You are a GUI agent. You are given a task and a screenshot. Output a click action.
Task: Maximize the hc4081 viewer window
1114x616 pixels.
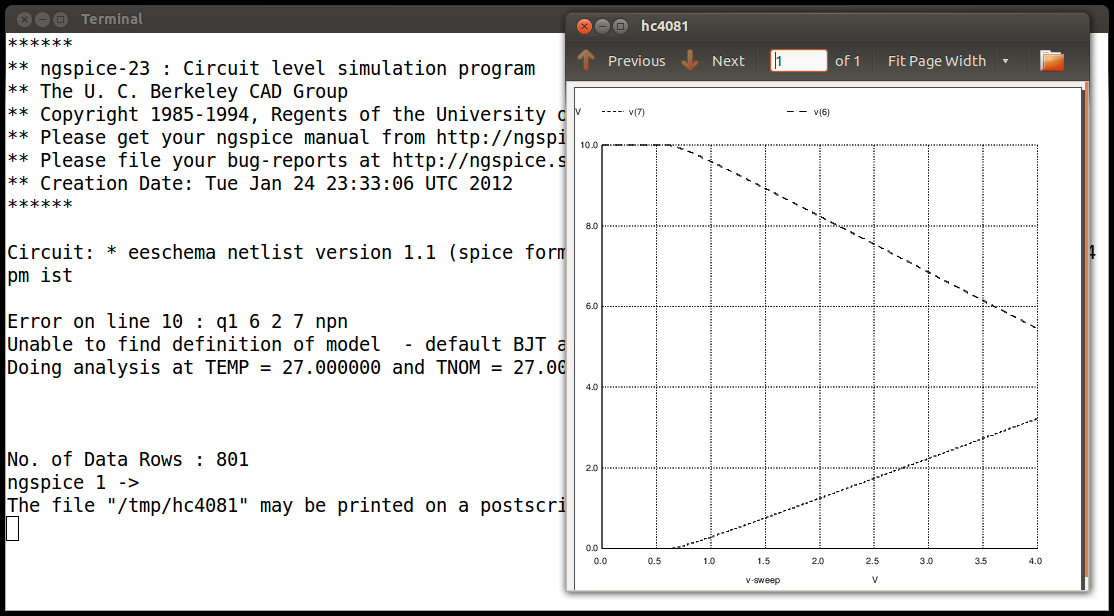[x=621, y=26]
